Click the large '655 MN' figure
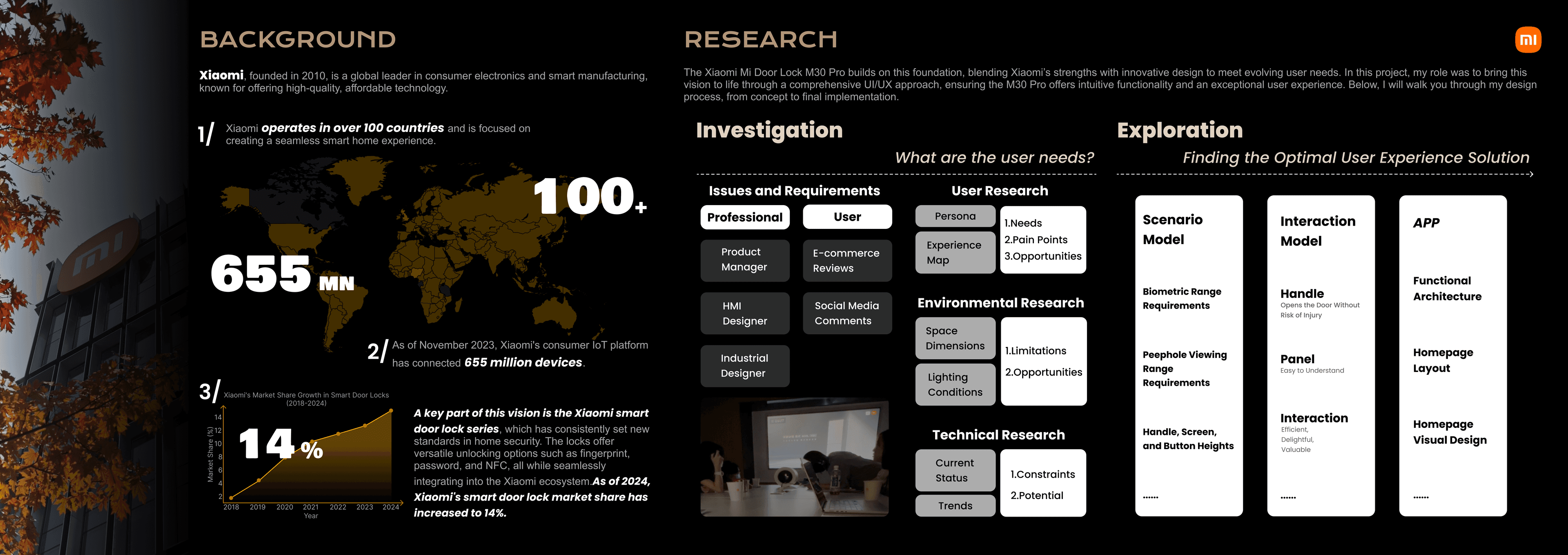The height and width of the screenshot is (555, 1568). [x=282, y=273]
